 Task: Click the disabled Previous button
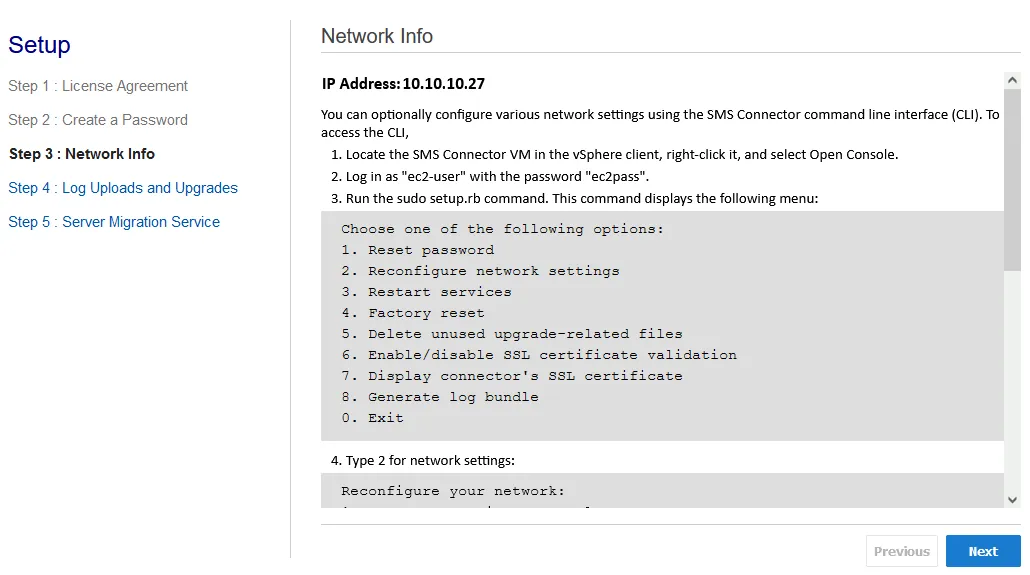click(901, 551)
